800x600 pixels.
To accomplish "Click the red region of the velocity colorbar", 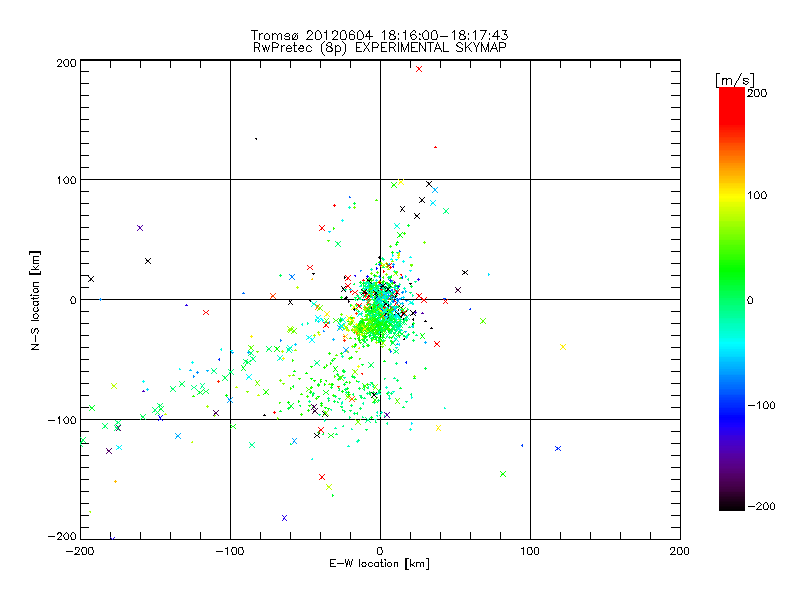I will pyautogui.click(x=732, y=105).
